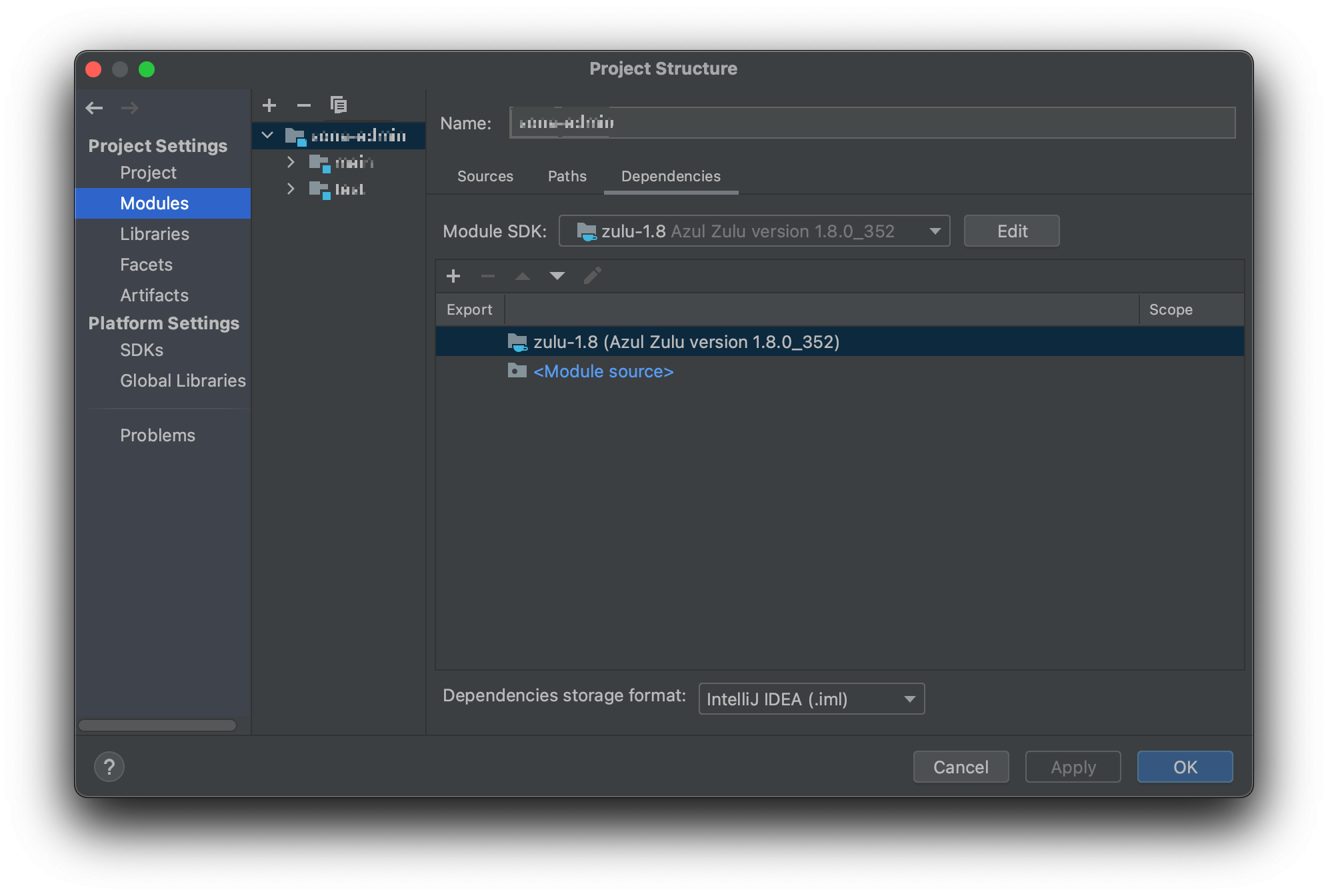Open the Dependencies storage format dropdown
Image resolution: width=1328 pixels, height=896 pixels.
point(811,699)
